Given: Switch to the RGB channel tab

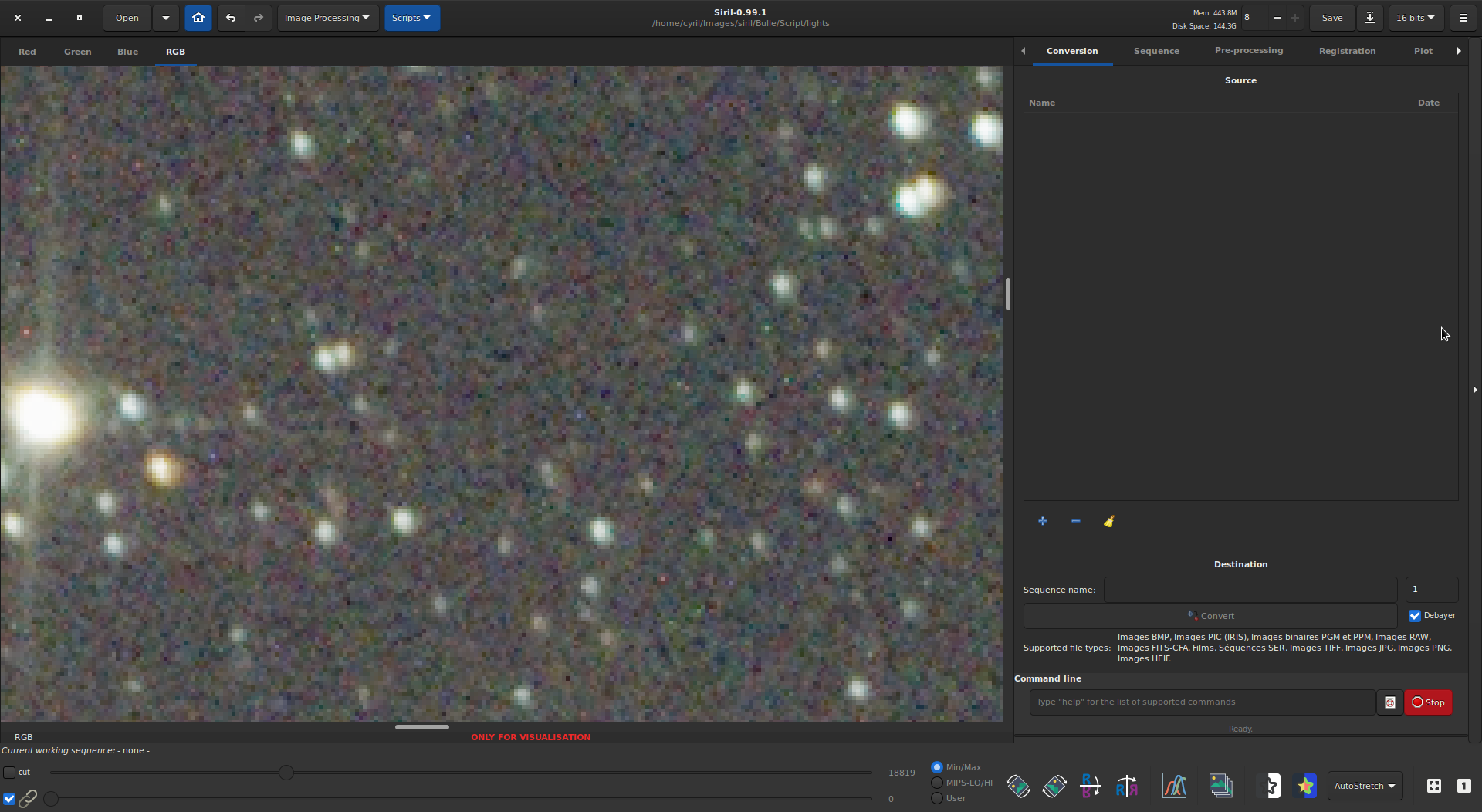Looking at the screenshot, I should pyautogui.click(x=175, y=52).
